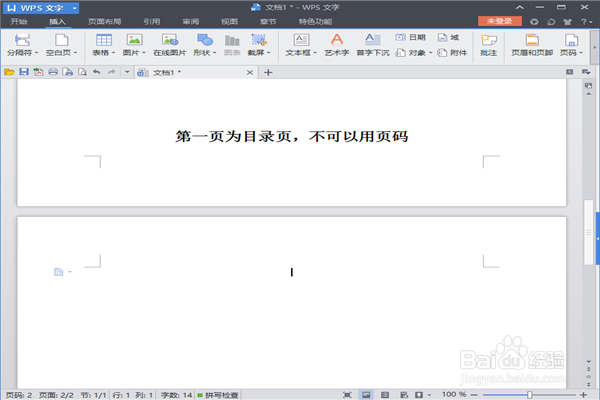Click the zoom slider handle
The height and width of the screenshot is (400, 600).
pyautogui.click(x=530, y=395)
